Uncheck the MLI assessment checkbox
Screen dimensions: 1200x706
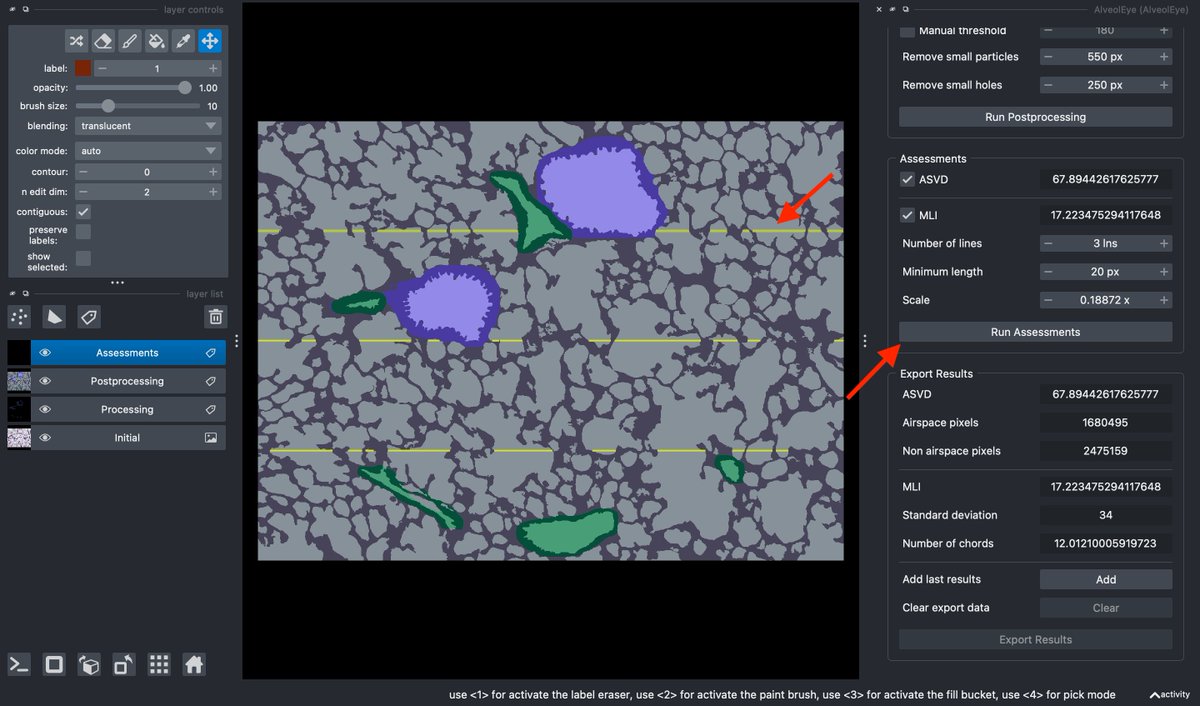[908, 215]
